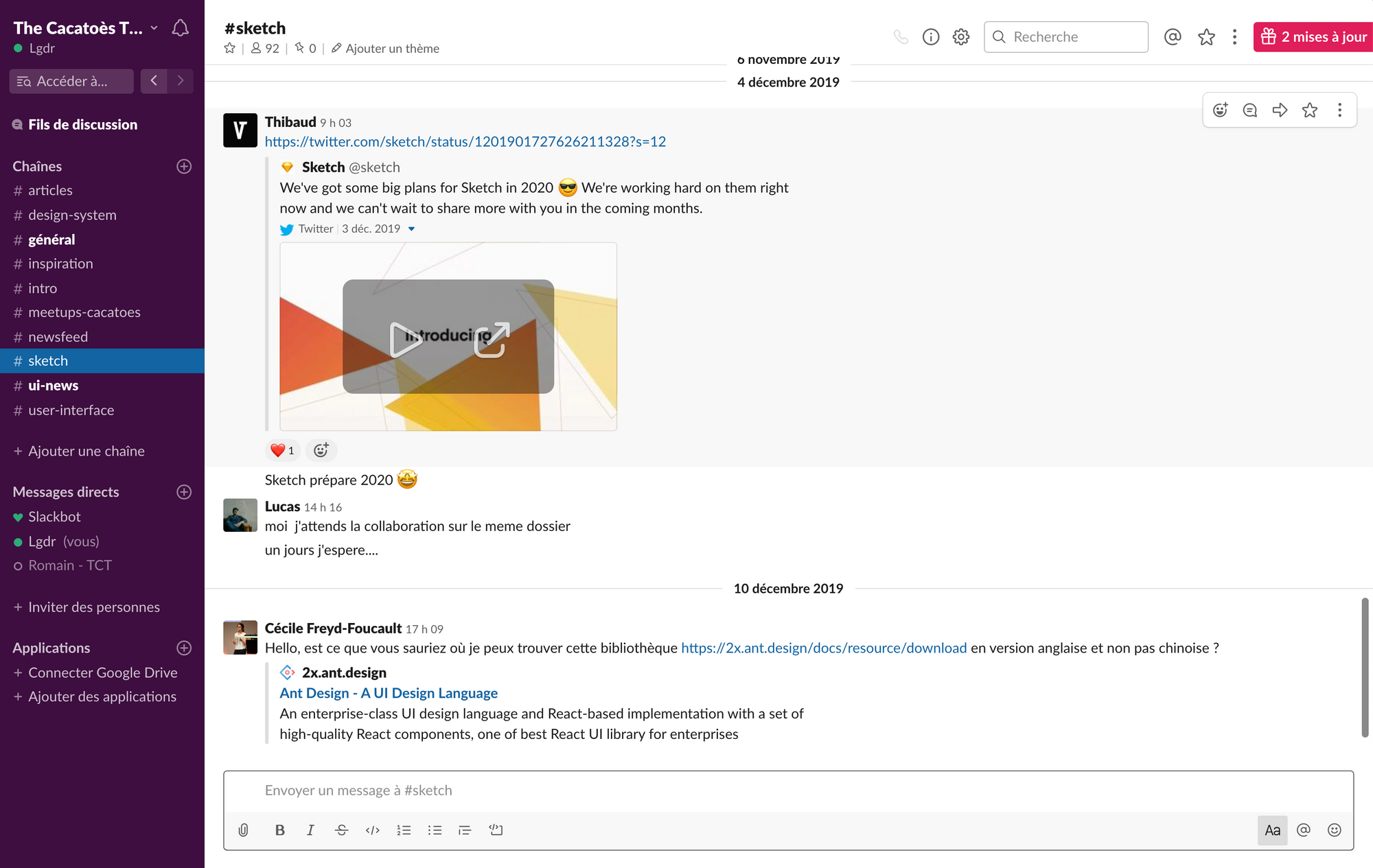View the 92 channel members
Screen dimensions: 1373x868
(x=265, y=48)
